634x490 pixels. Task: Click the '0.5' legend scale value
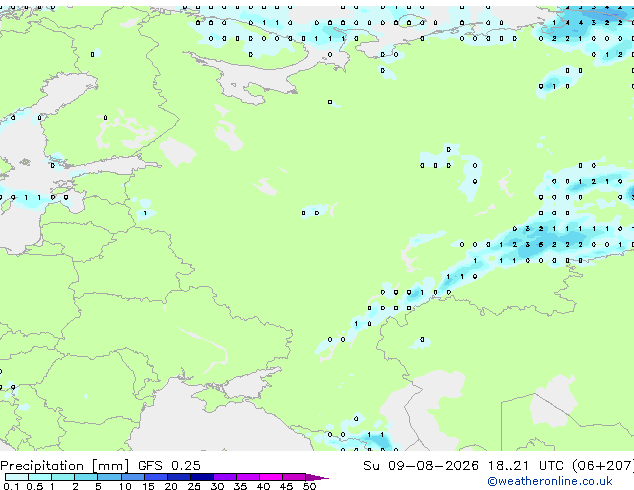coord(35,486)
